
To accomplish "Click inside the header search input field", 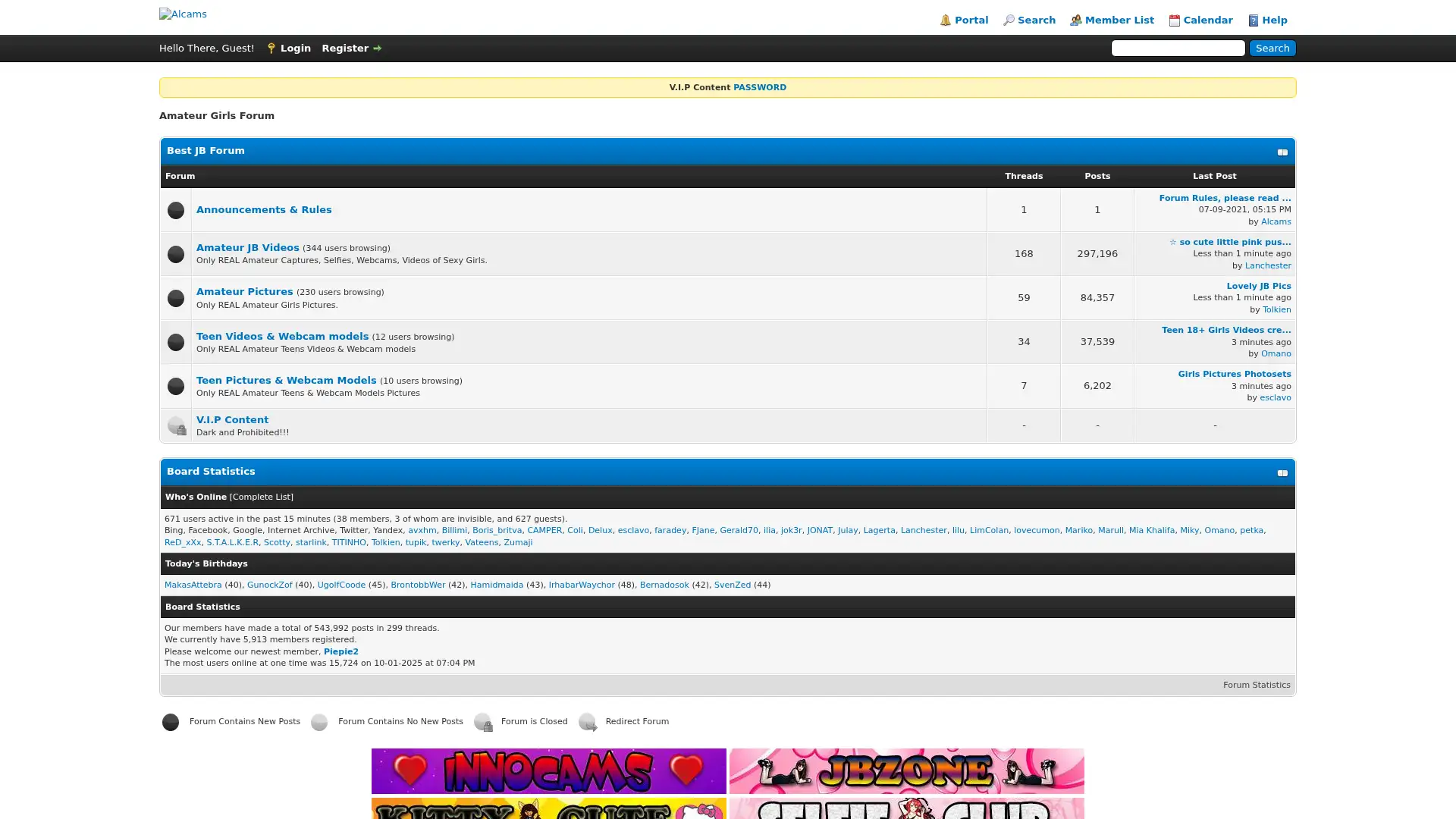I will click(x=1178, y=48).
